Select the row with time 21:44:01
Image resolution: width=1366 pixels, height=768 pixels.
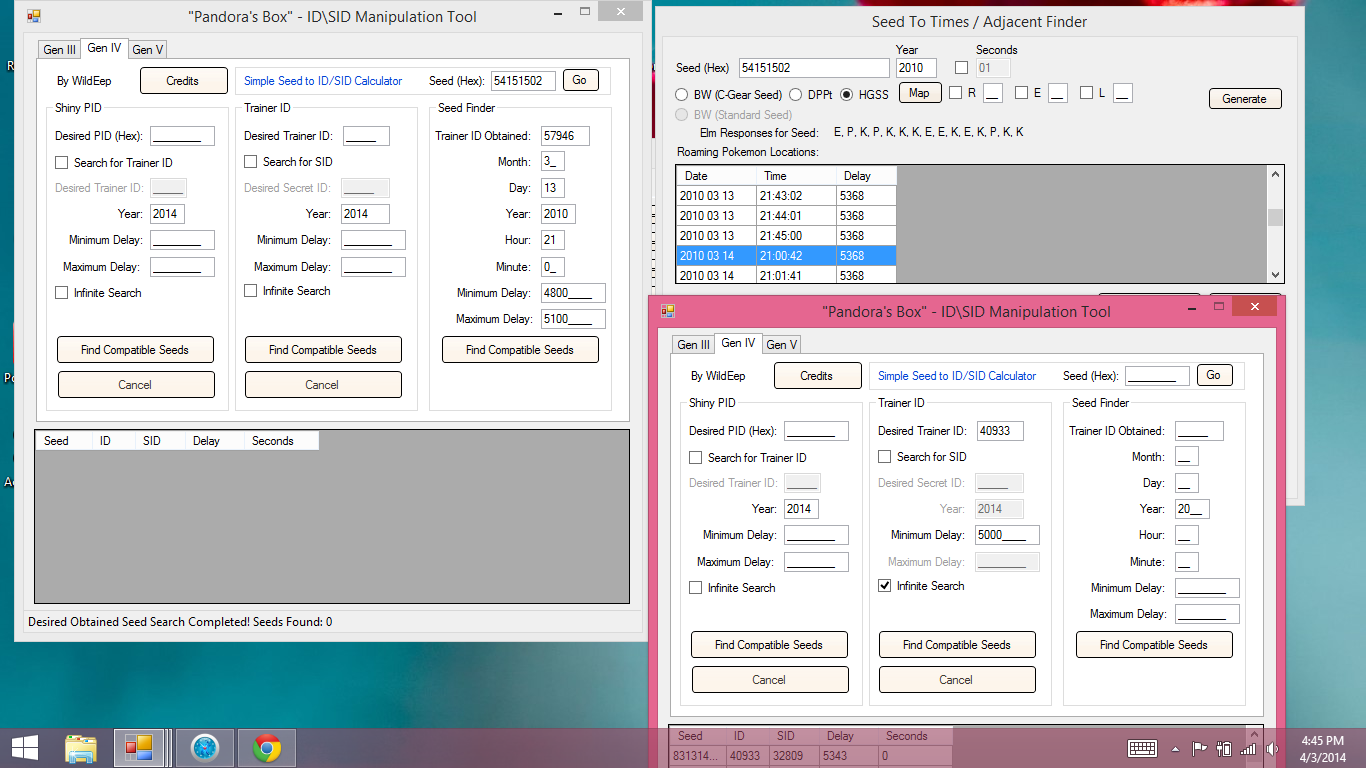click(786, 215)
